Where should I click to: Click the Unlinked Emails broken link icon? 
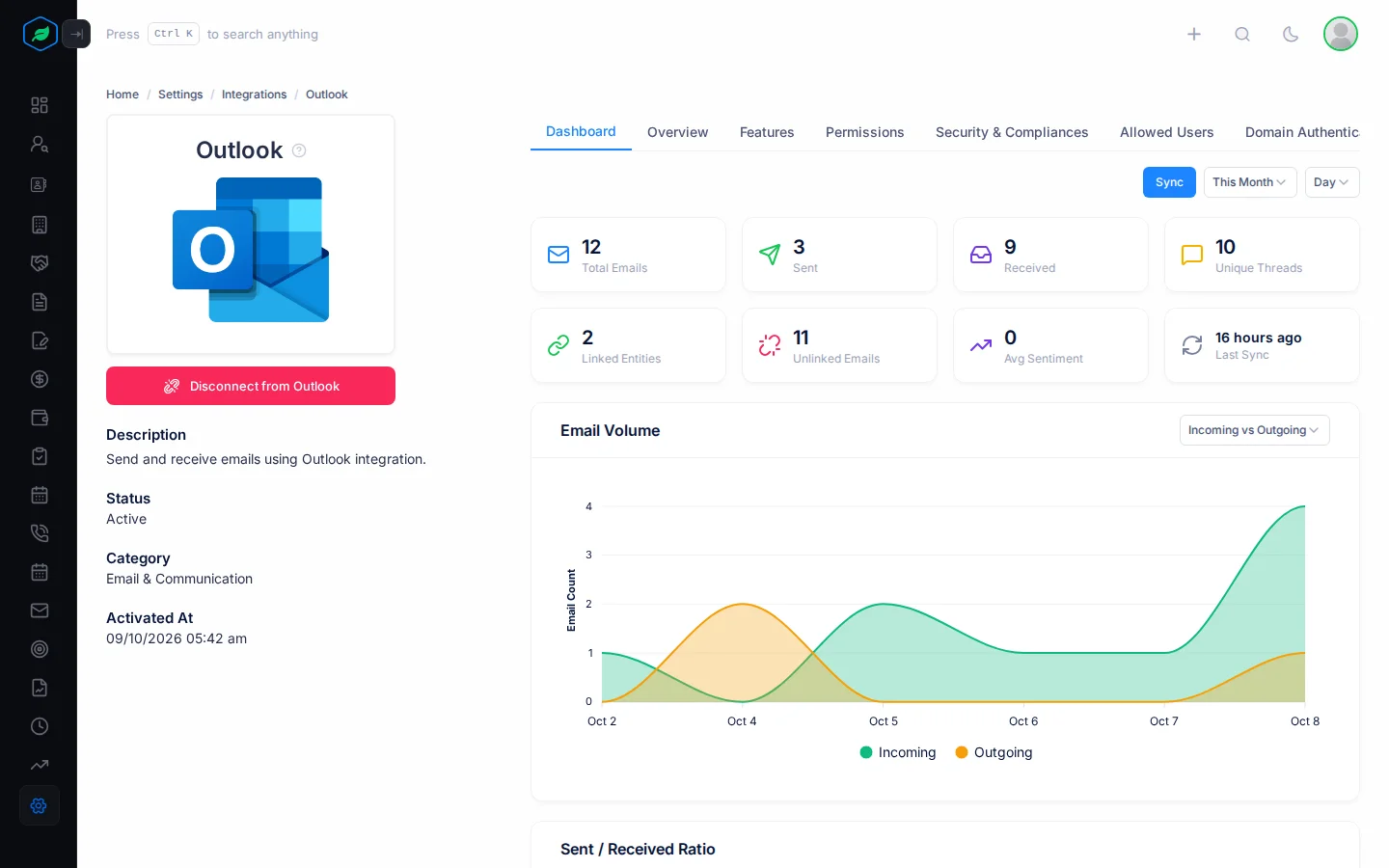[x=770, y=345]
